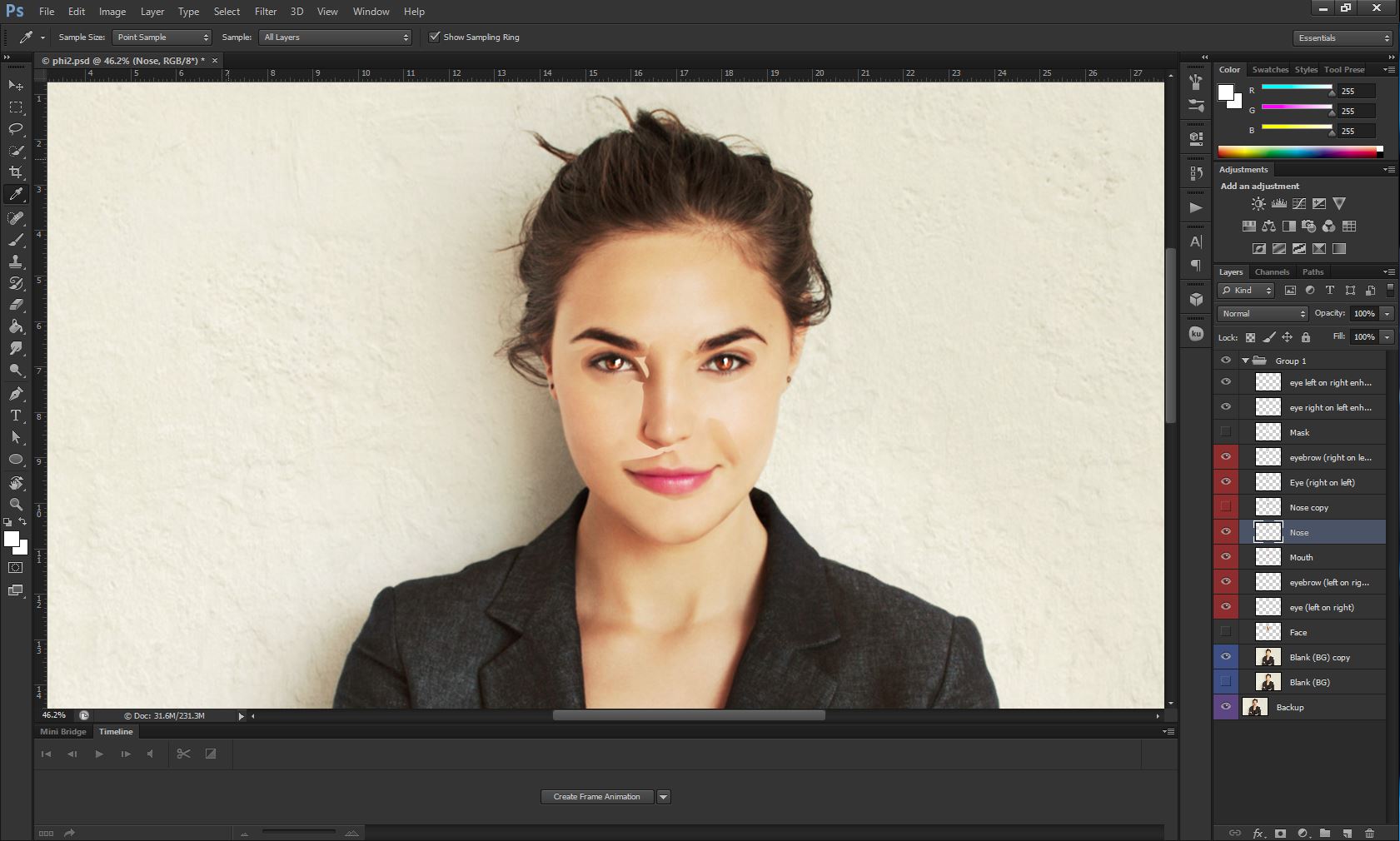Add a Curves adjustment
The image size is (1400, 841).
click(x=1299, y=203)
